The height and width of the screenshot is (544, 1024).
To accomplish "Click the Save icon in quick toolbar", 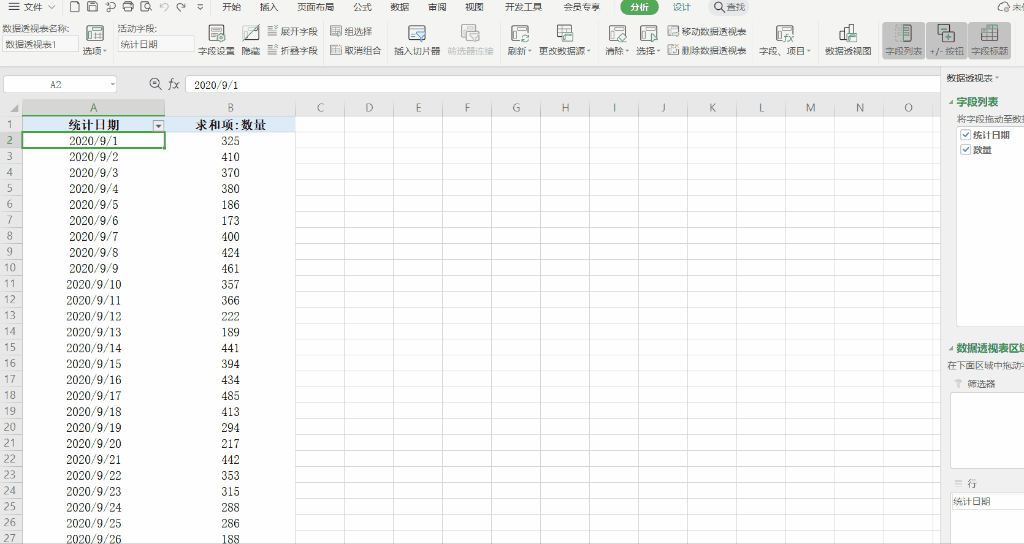I will 93,7.
